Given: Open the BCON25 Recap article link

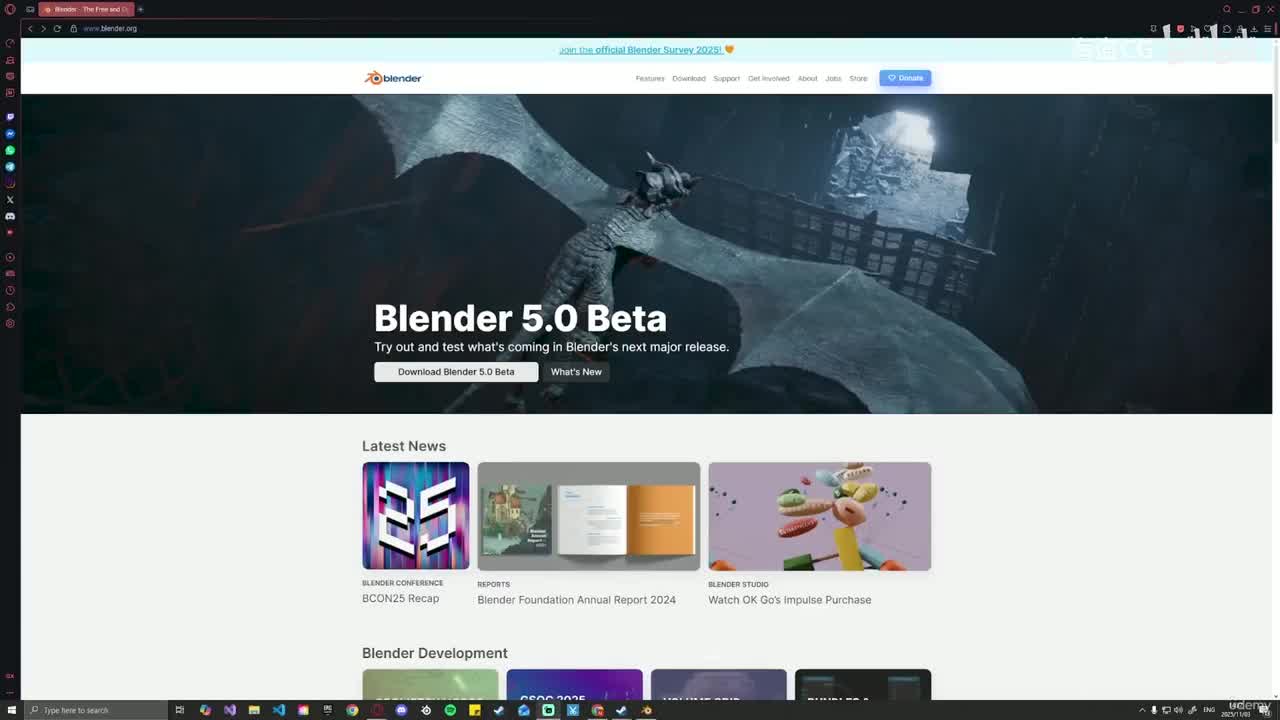Looking at the screenshot, I should [400, 599].
